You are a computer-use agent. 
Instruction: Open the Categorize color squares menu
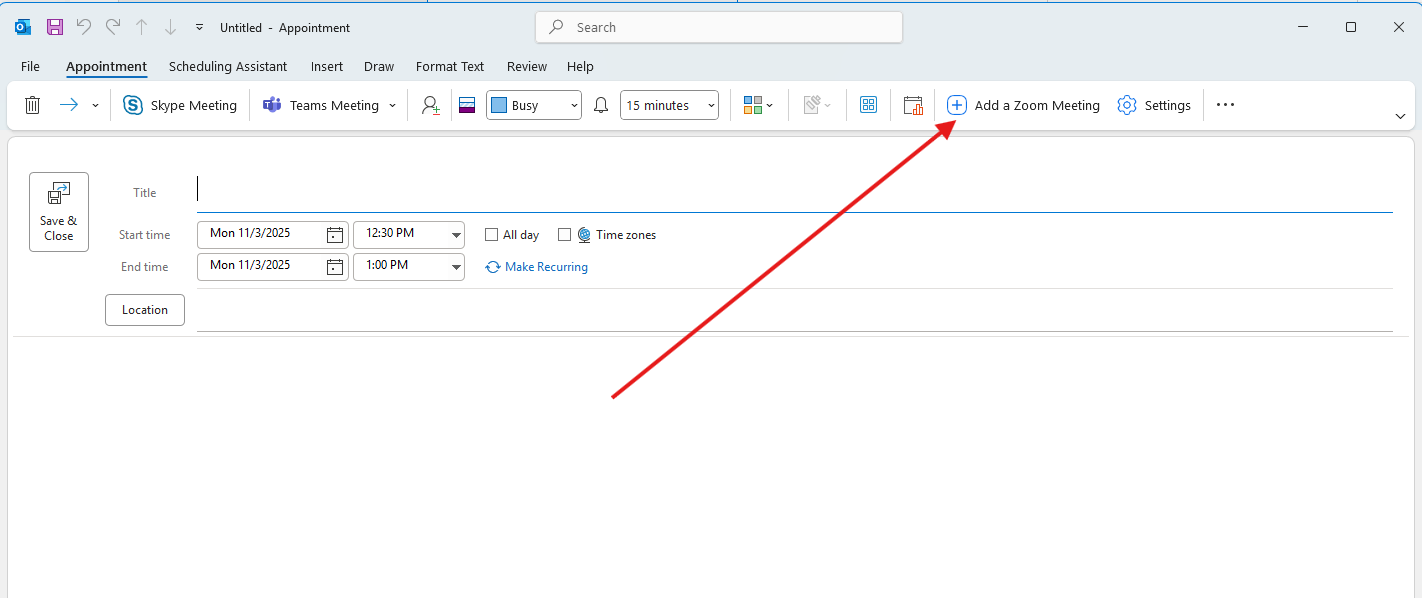coord(759,105)
